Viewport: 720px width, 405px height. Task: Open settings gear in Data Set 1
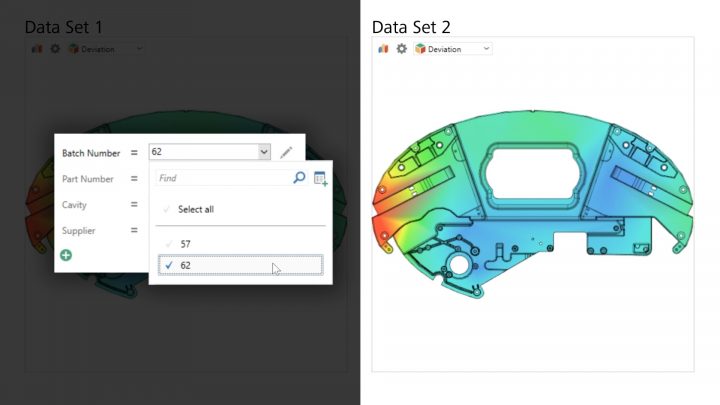pyautogui.click(x=54, y=48)
